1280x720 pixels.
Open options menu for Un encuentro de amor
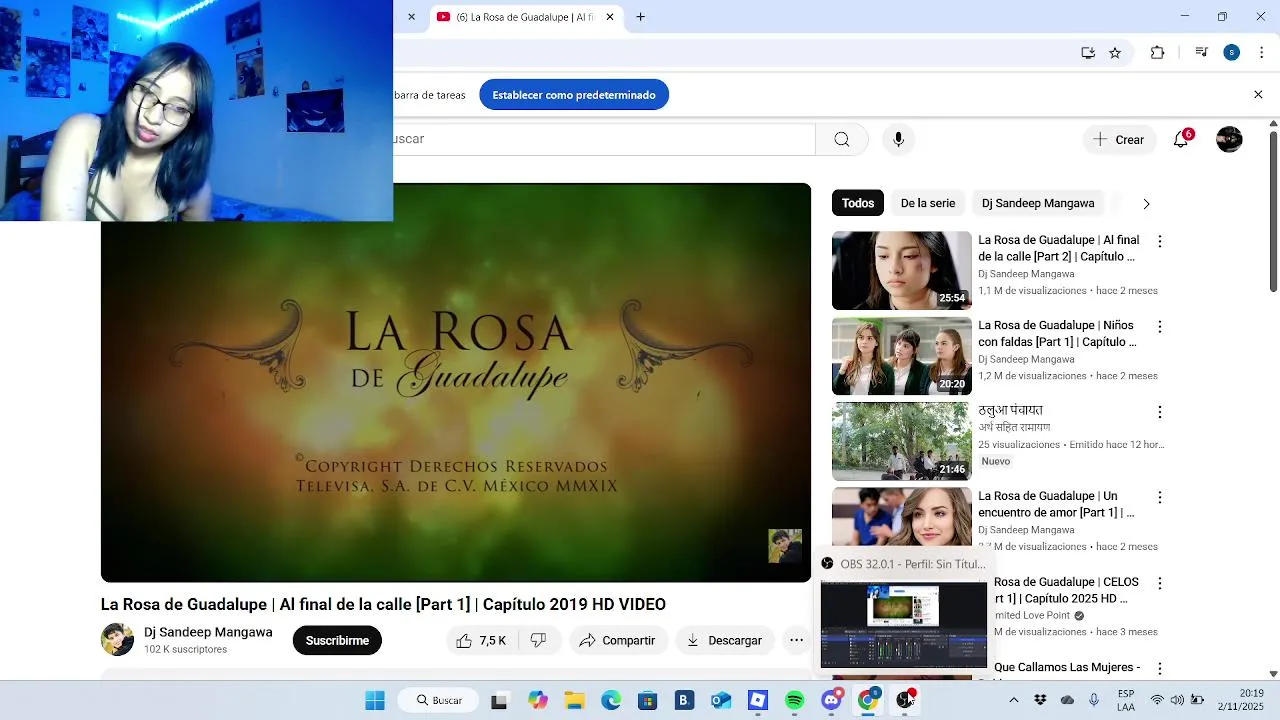coord(1160,497)
